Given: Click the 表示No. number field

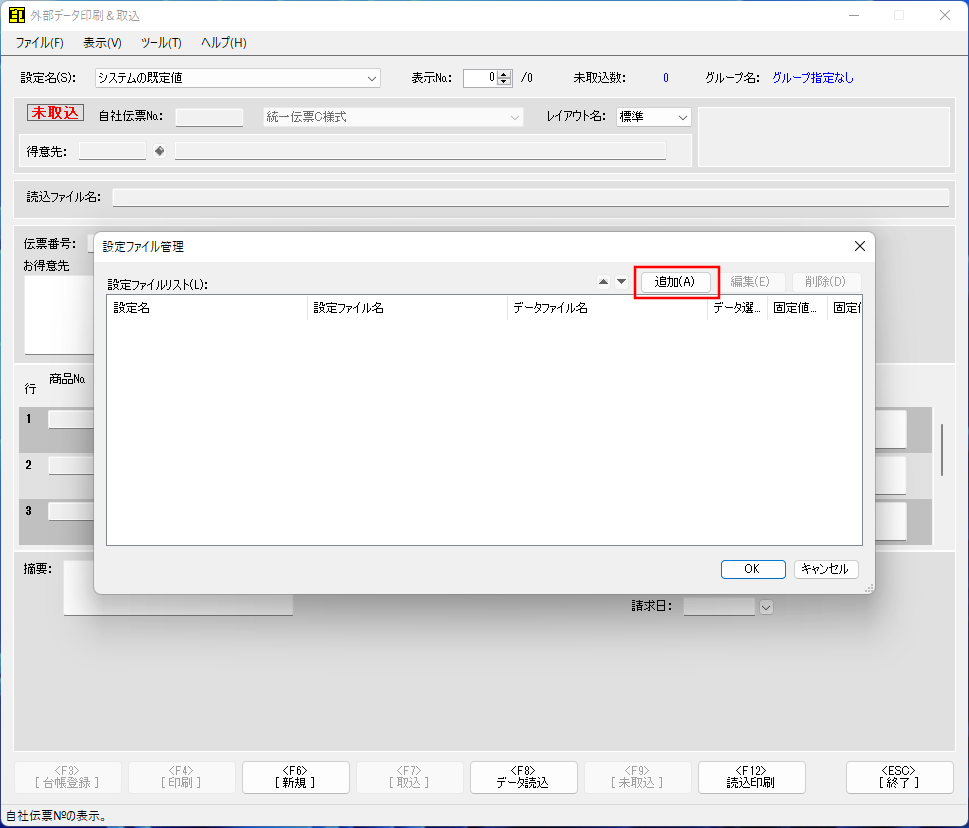Looking at the screenshot, I should [x=481, y=78].
